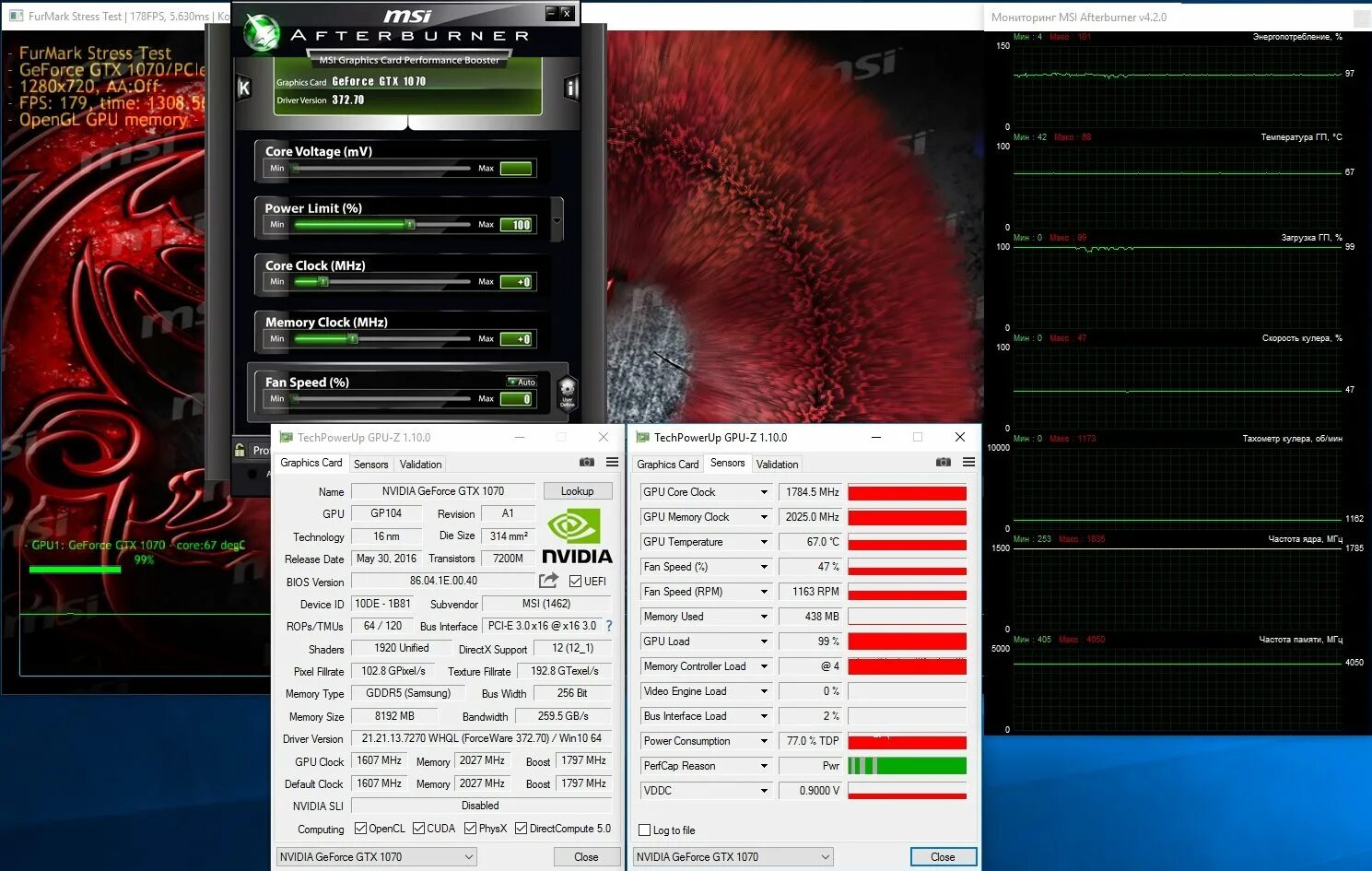Expand PerfCap Reason sensor dropdown
This screenshot has width=1372, height=871.
tap(764, 766)
